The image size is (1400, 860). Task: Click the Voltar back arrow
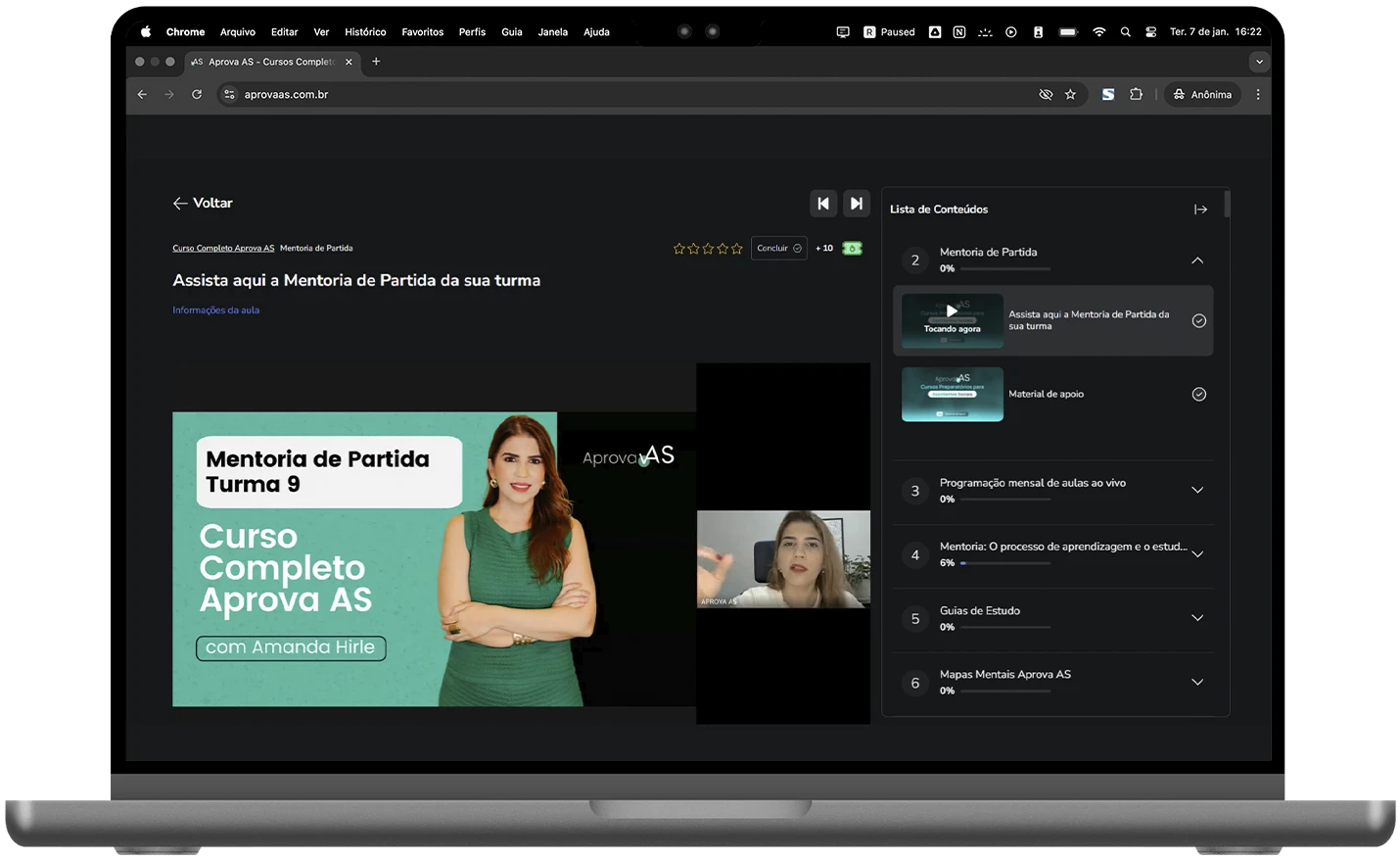[x=180, y=204]
